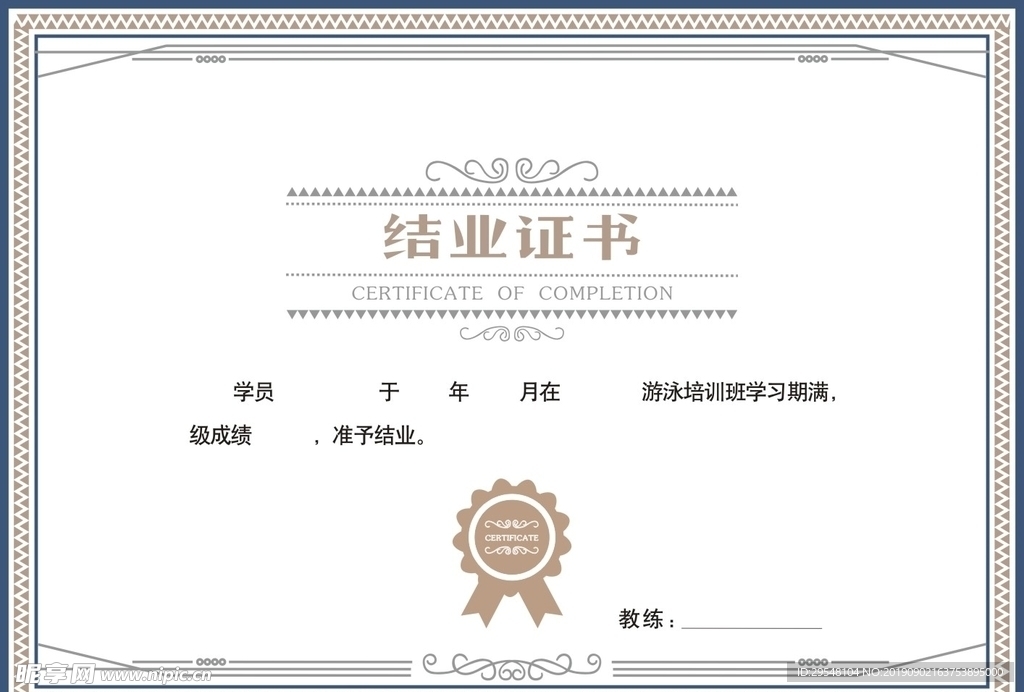
Task: Click the triangle row above the title
Action: [x=511, y=192]
